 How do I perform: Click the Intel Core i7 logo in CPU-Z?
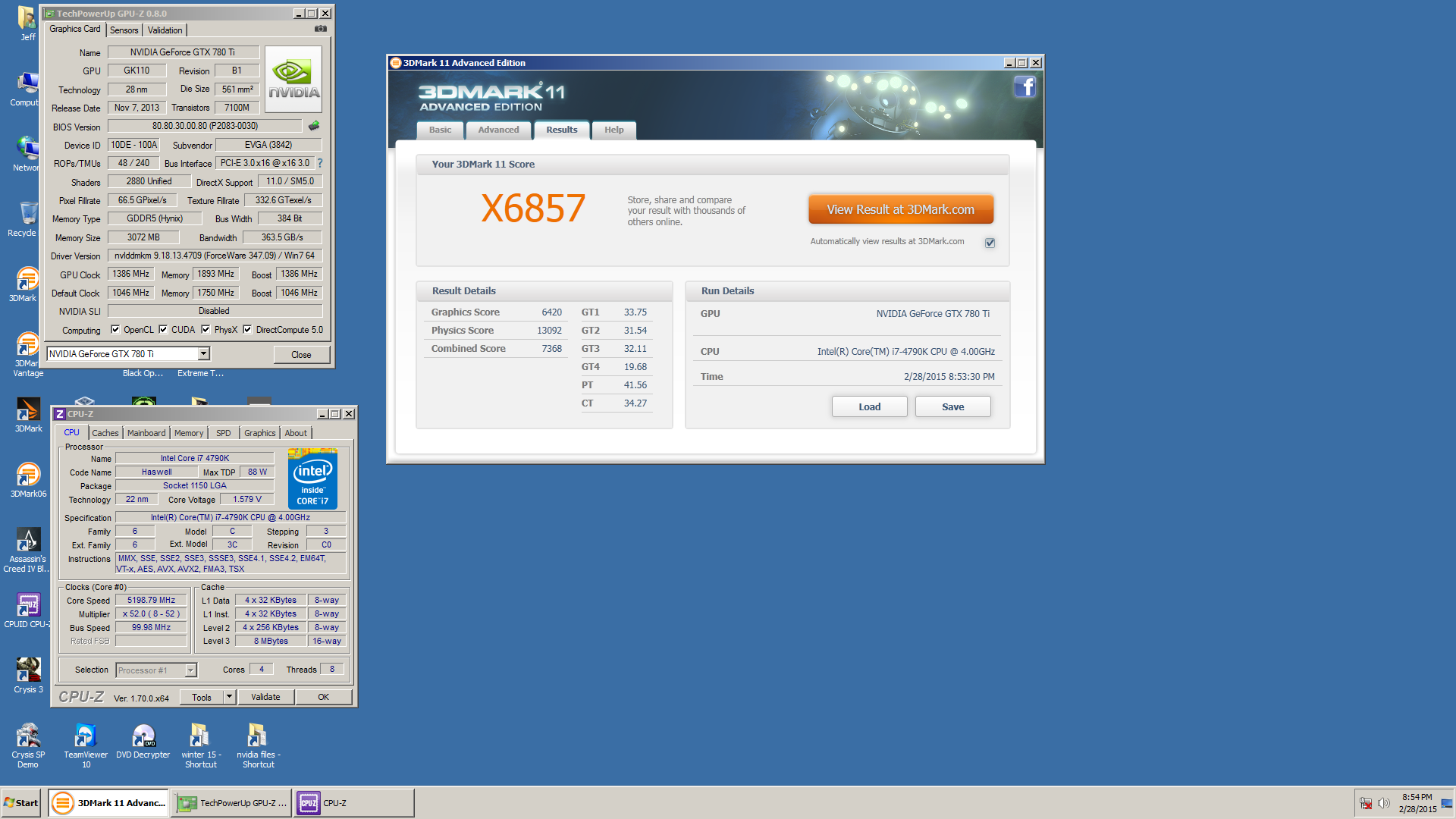(x=312, y=480)
